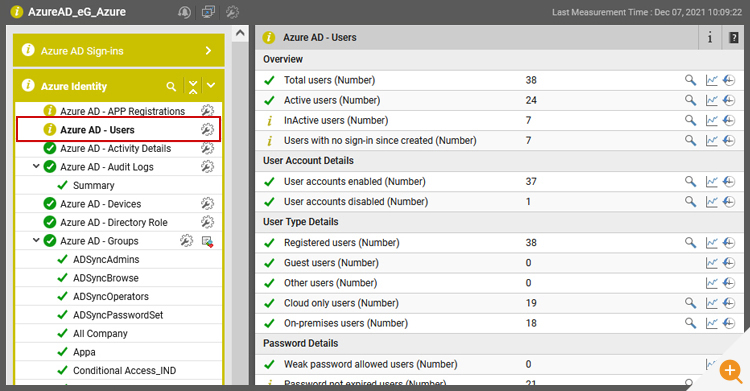This screenshot has width=750, height=391.
Task: Show graph for User accounts disabled
Action: 711,201
